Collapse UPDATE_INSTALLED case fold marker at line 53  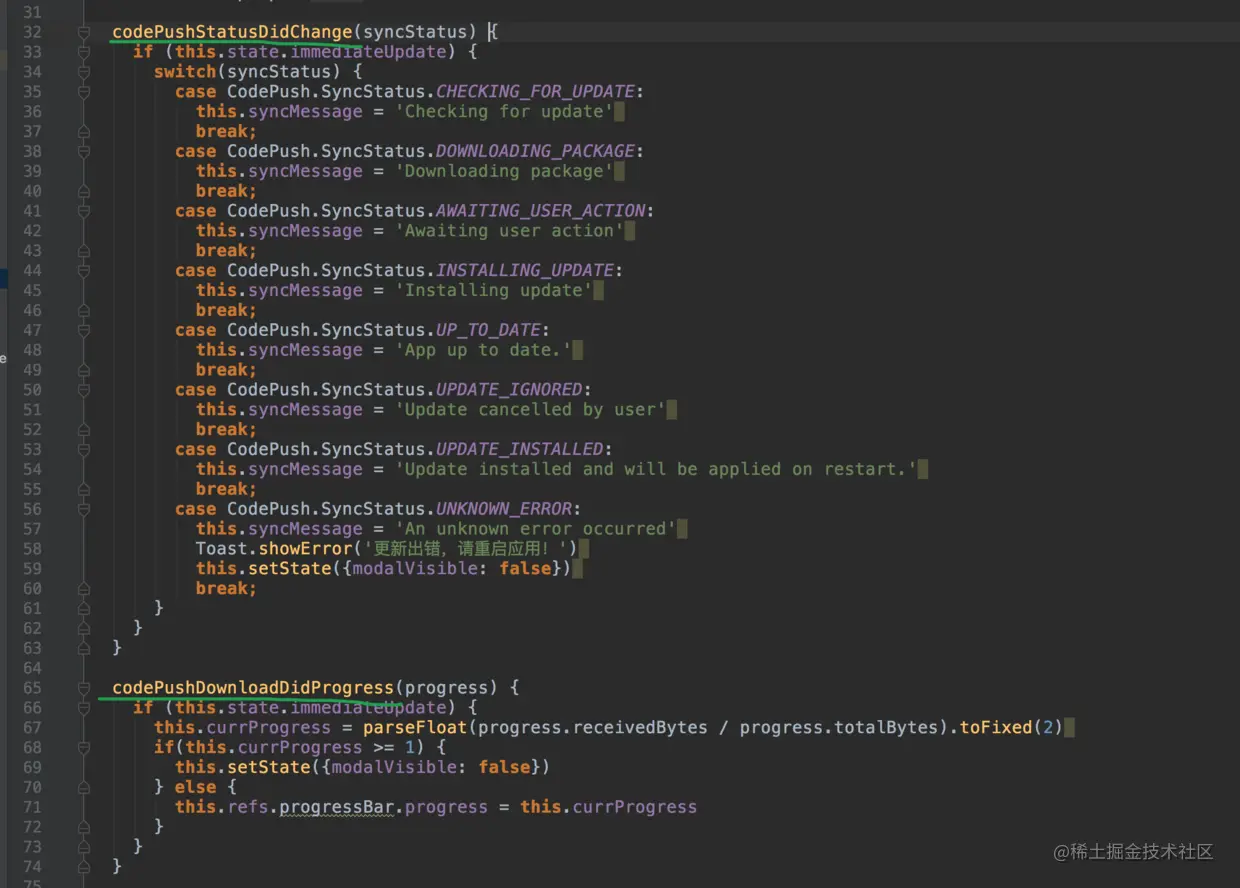[x=84, y=449]
